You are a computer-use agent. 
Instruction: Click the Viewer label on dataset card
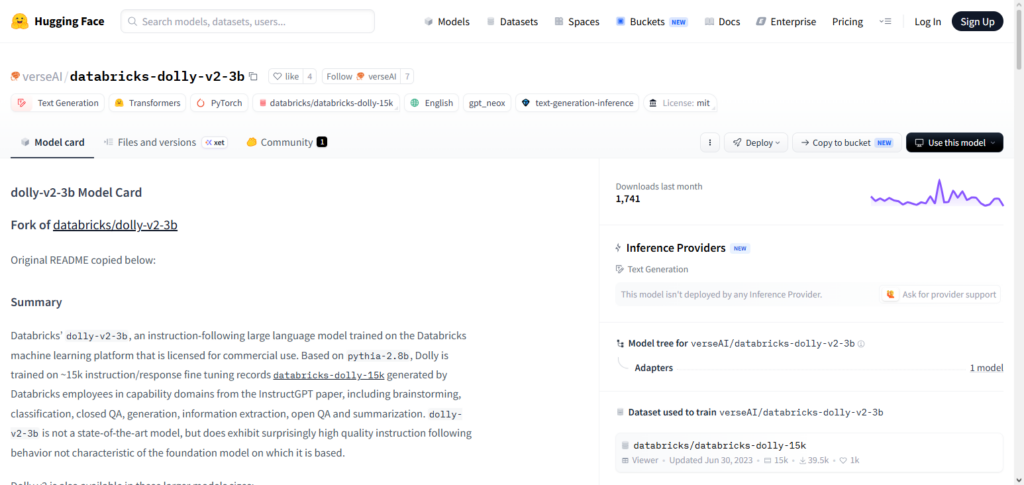click(644, 460)
